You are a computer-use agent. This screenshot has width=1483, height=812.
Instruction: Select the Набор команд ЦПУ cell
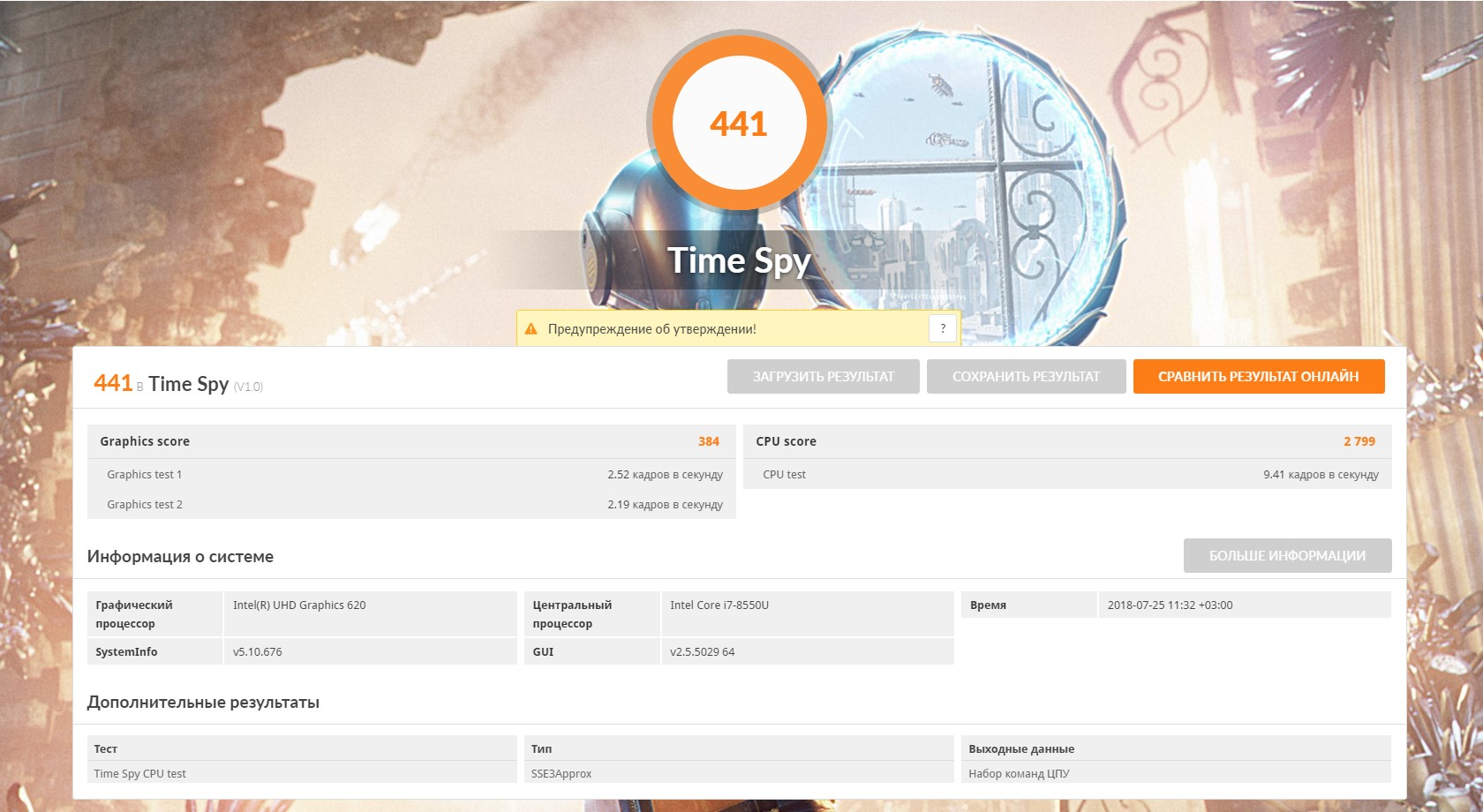[x=1019, y=773]
